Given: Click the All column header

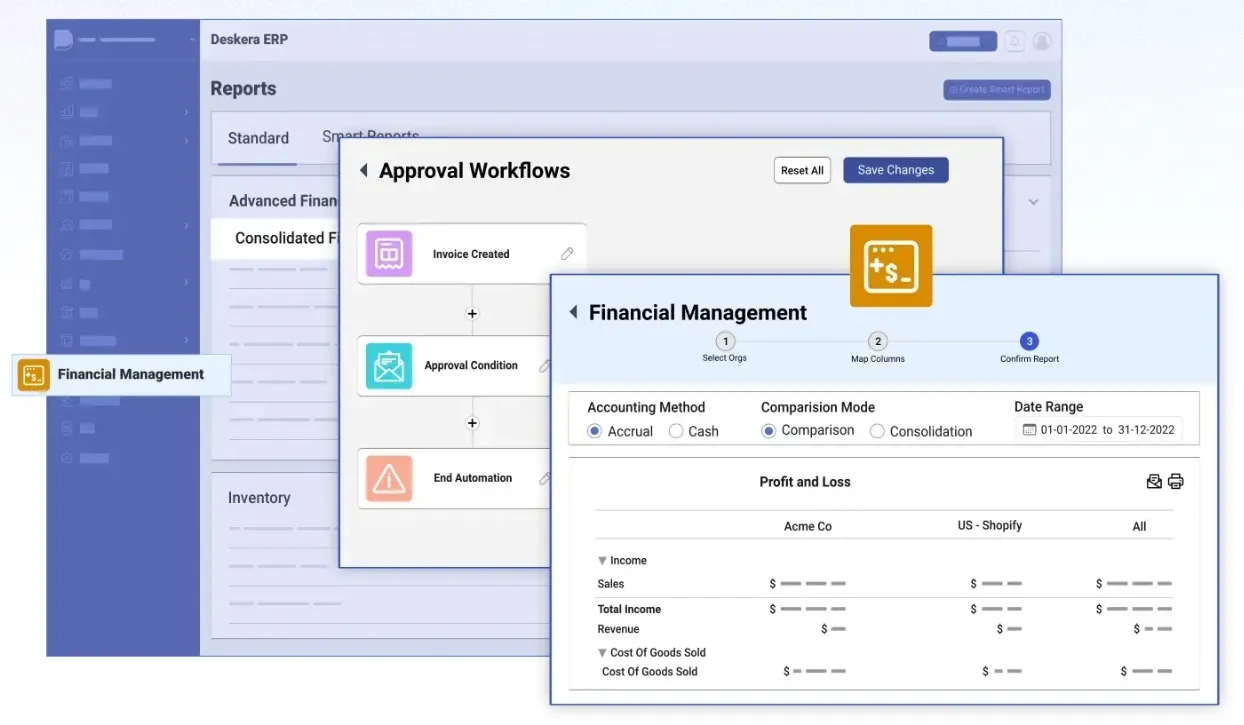Looking at the screenshot, I should click(1139, 526).
